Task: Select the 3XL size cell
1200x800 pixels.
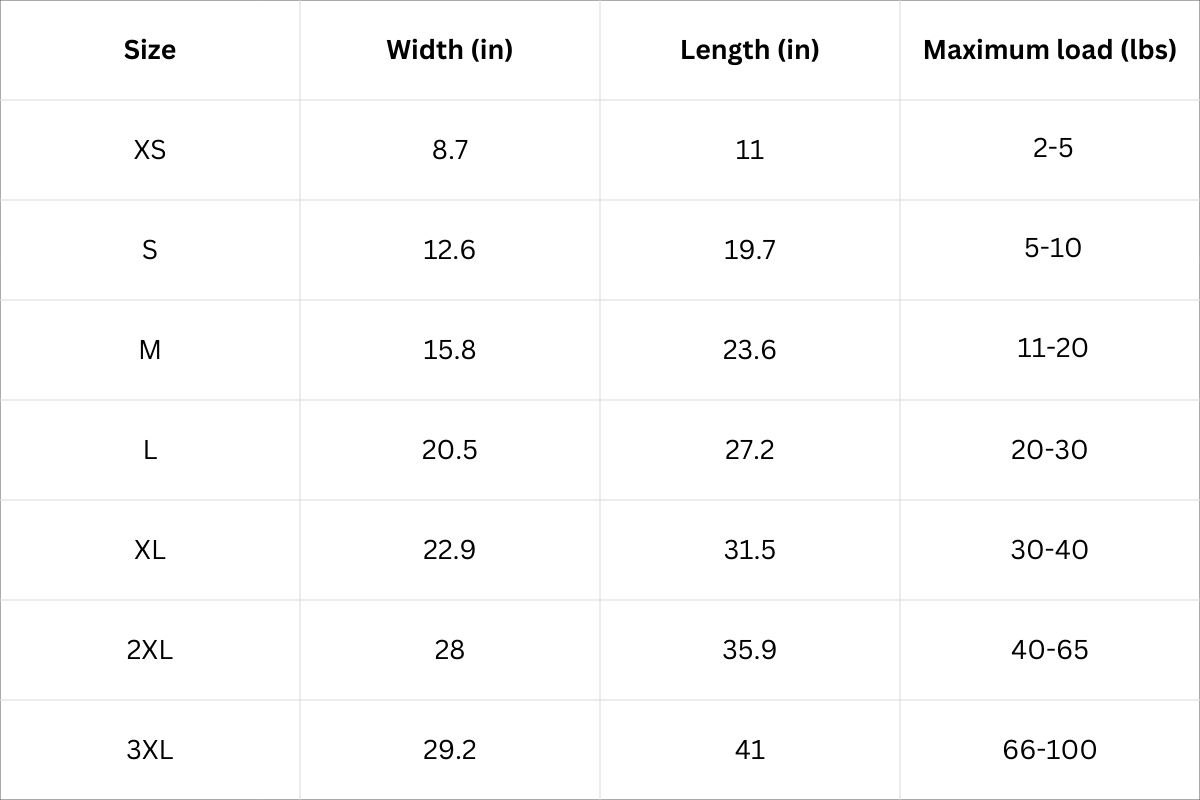Action: point(150,750)
